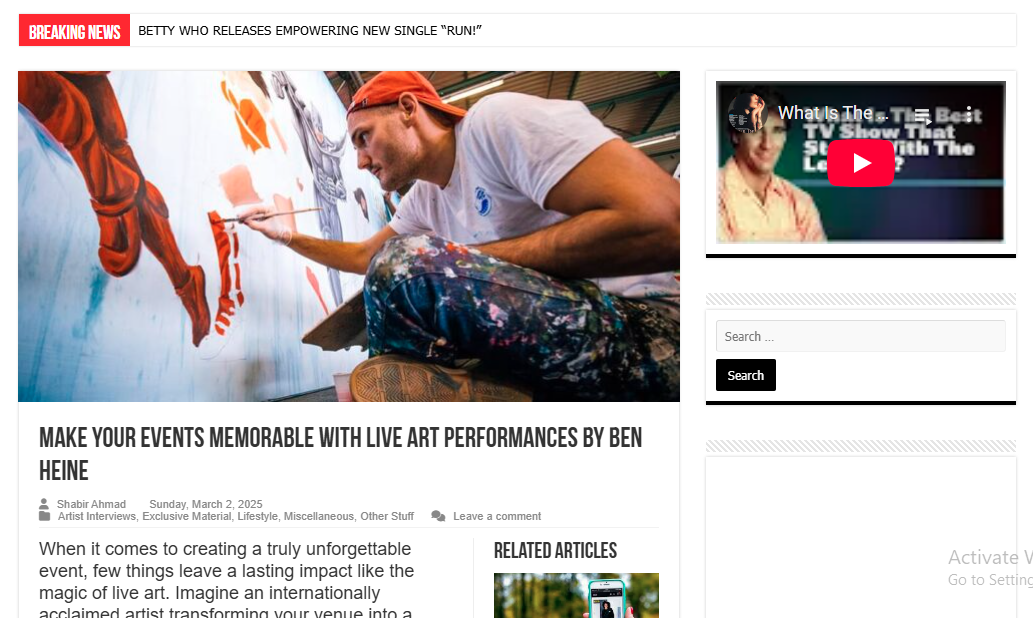
Task: Click the YouTube channel avatar icon
Action: [x=746, y=113]
